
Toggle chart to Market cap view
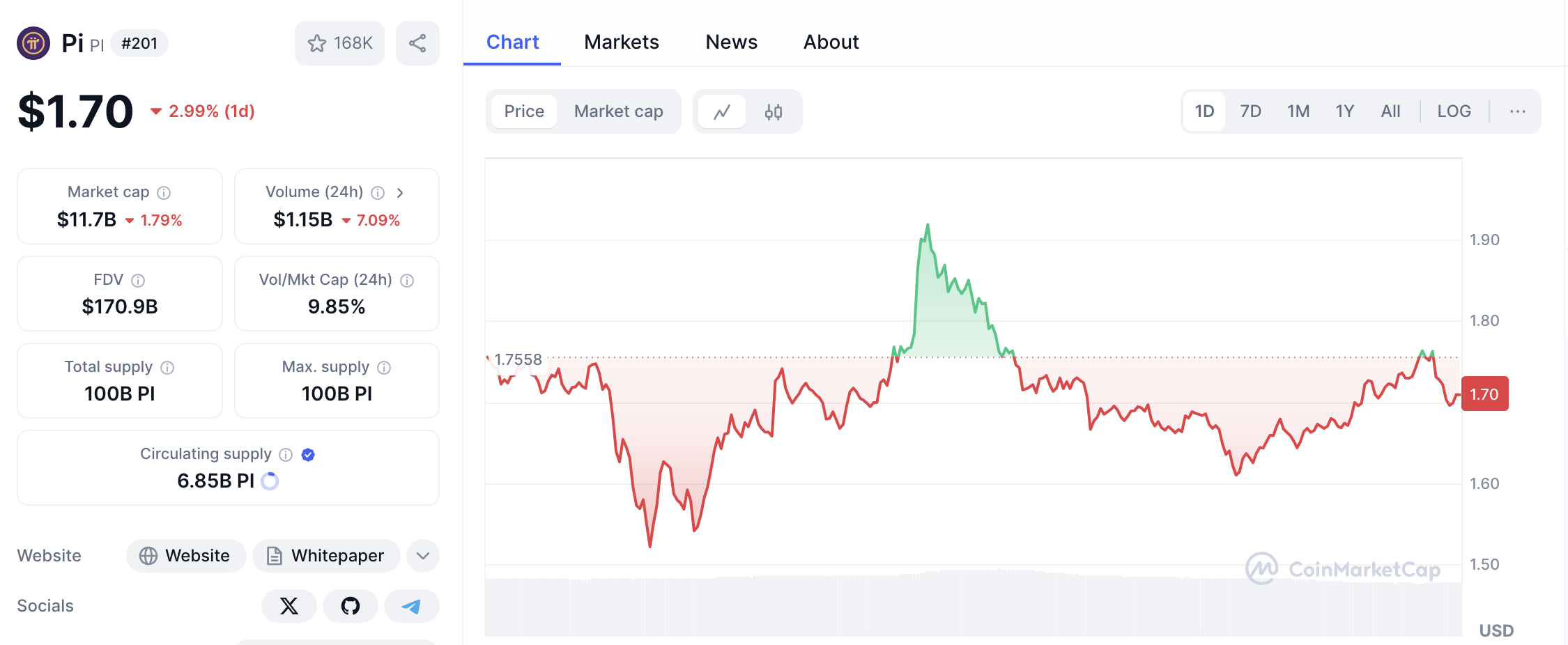click(x=618, y=111)
